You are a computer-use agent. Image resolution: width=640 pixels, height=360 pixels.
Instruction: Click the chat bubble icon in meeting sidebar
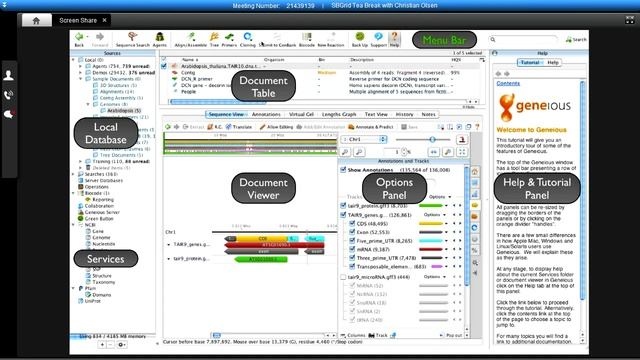(x=9, y=114)
